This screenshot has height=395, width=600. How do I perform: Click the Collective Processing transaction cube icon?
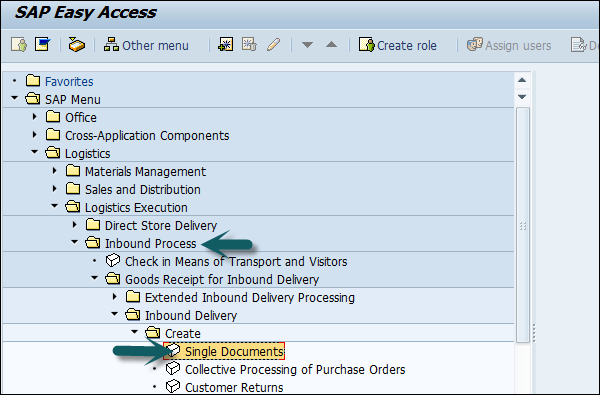coord(173,369)
